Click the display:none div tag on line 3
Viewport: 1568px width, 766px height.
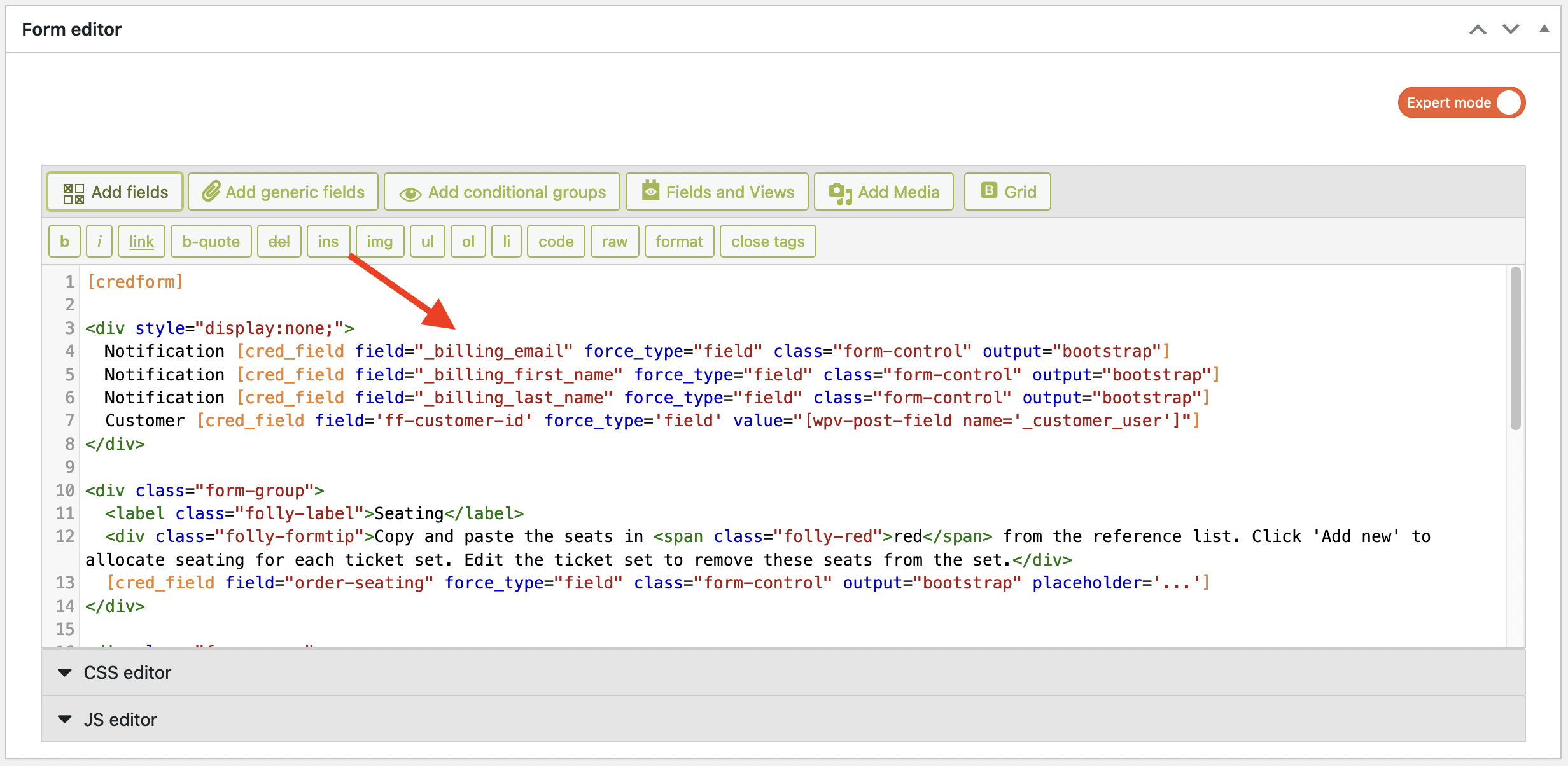coord(220,328)
